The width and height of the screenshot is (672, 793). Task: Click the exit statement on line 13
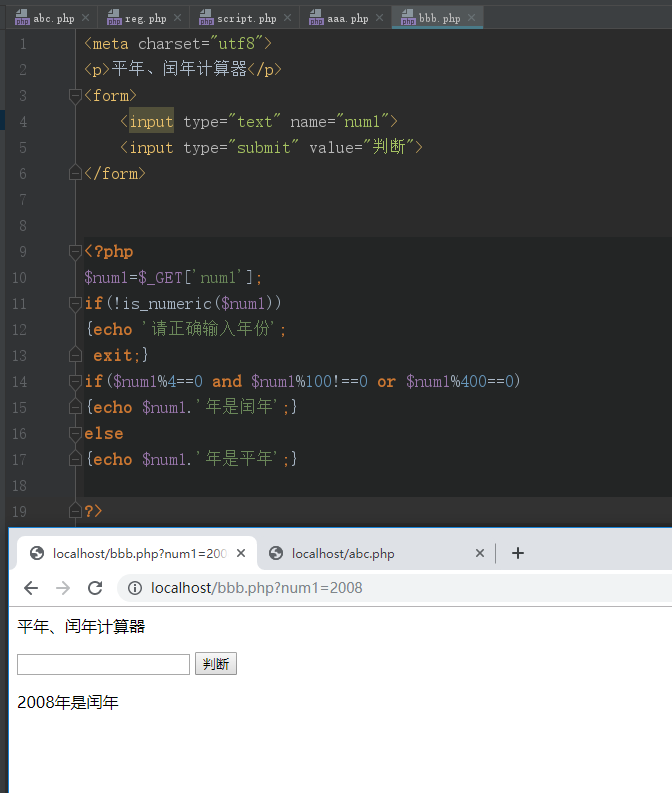click(115, 355)
